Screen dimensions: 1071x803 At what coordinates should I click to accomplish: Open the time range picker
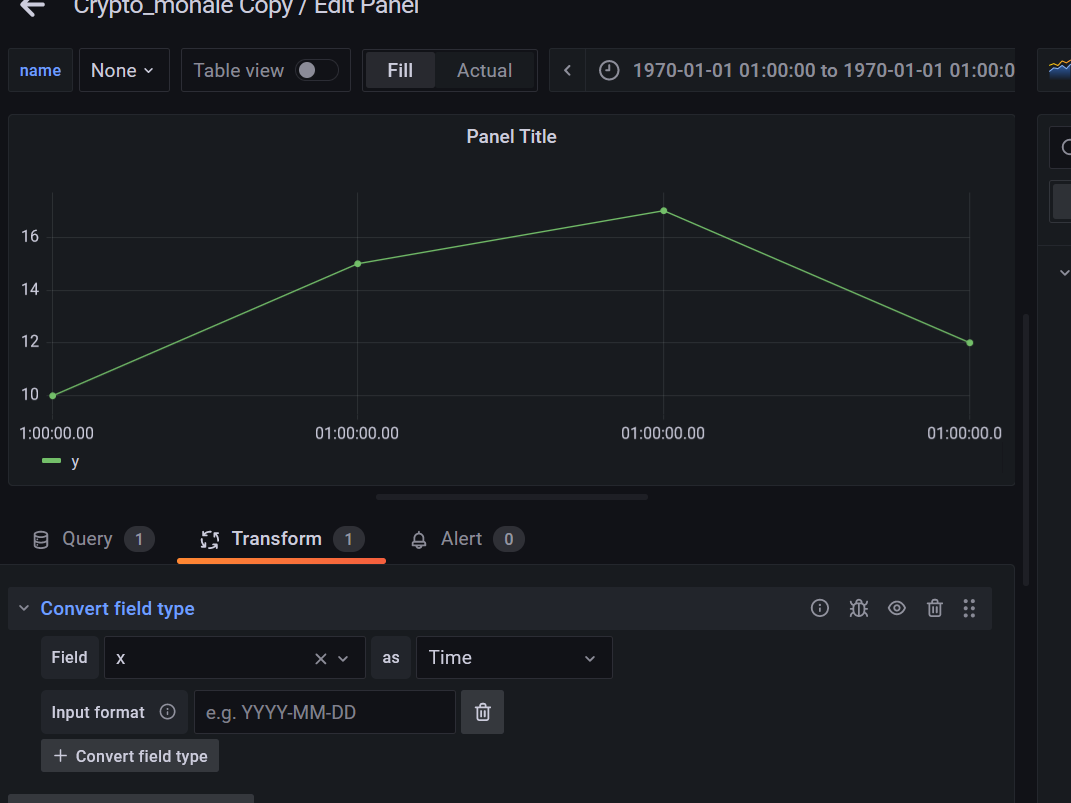pyautogui.click(x=800, y=70)
